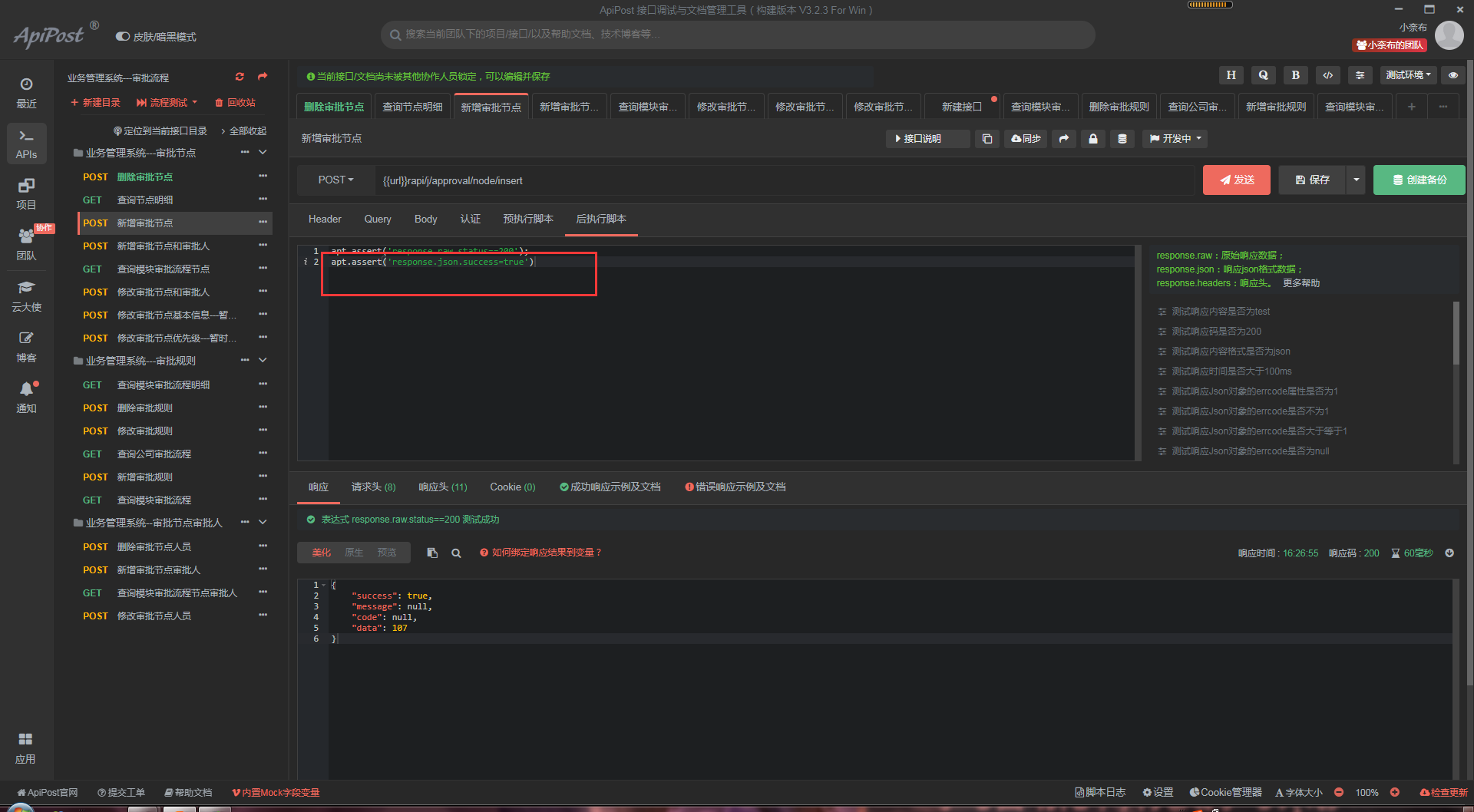Image resolution: width=1474 pixels, height=812 pixels.
Task: Click the 保存 button
Action: click(x=1312, y=180)
